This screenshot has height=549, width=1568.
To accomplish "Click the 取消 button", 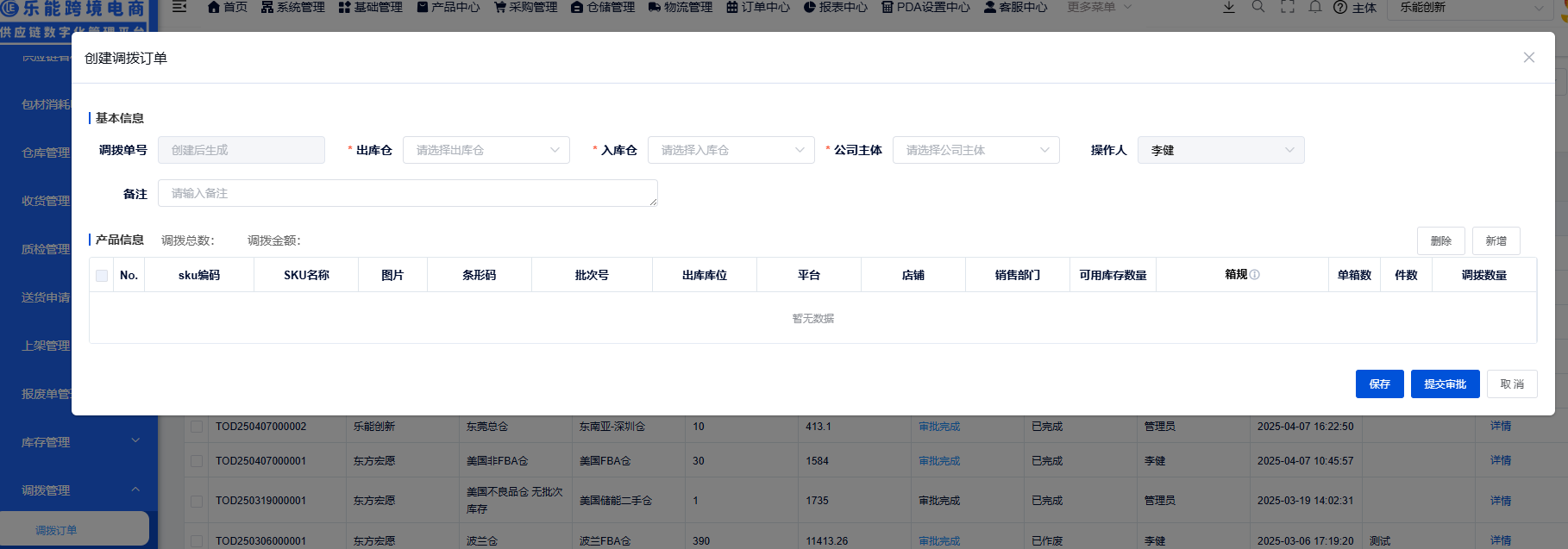I will click(x=1512, y=384).
